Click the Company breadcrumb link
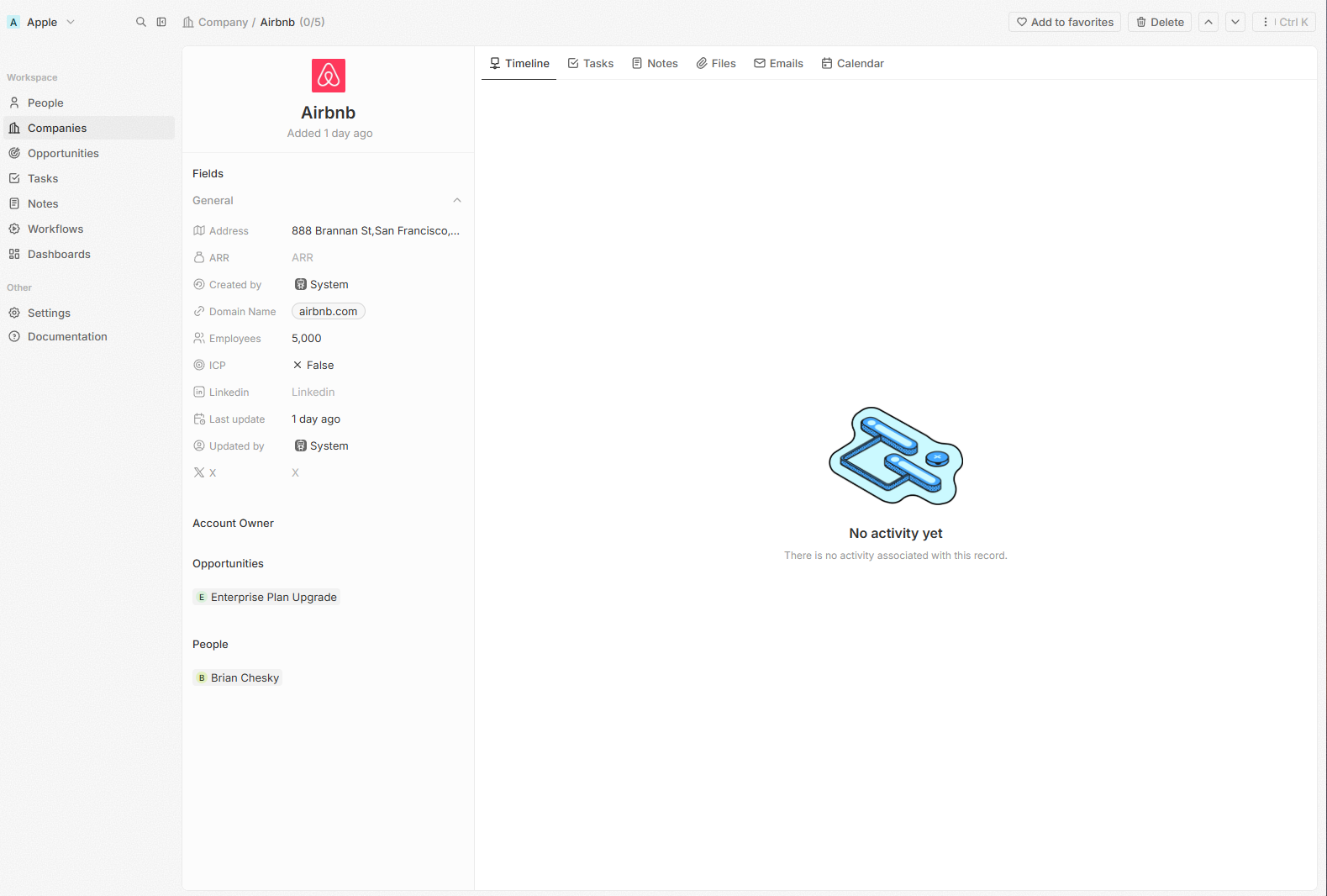The image size is (1327, 896). pos(216,22)
